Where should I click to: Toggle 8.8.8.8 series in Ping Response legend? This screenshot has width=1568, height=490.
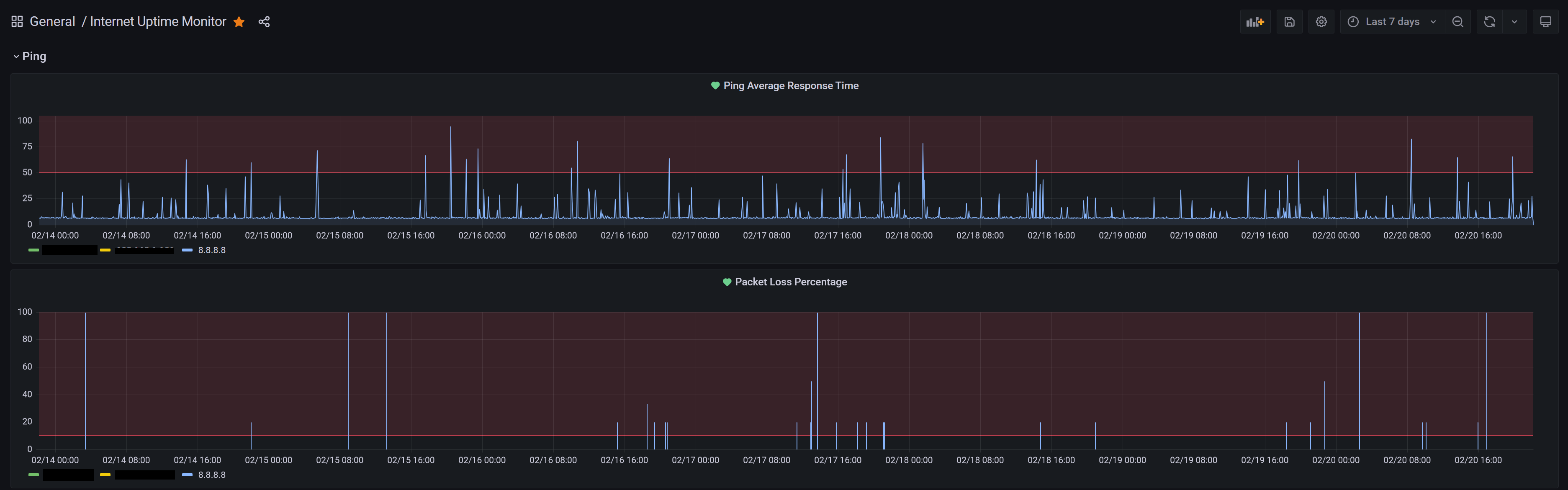211,250
